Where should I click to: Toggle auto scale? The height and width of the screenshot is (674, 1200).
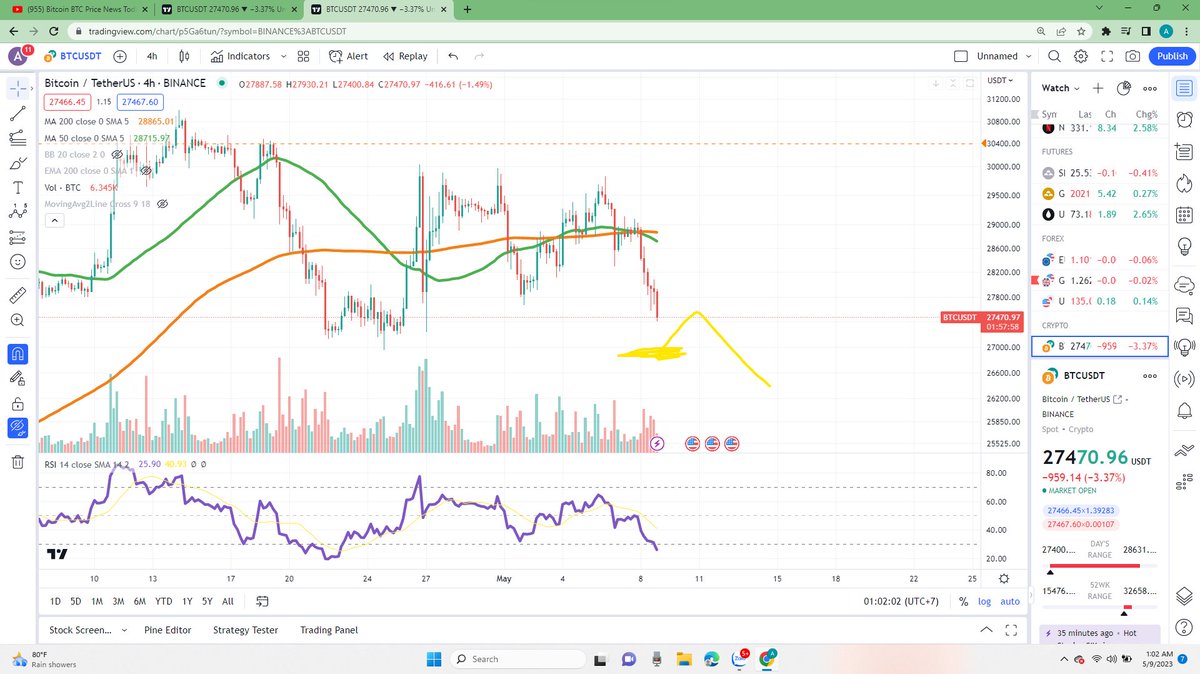click(1010, 601)
